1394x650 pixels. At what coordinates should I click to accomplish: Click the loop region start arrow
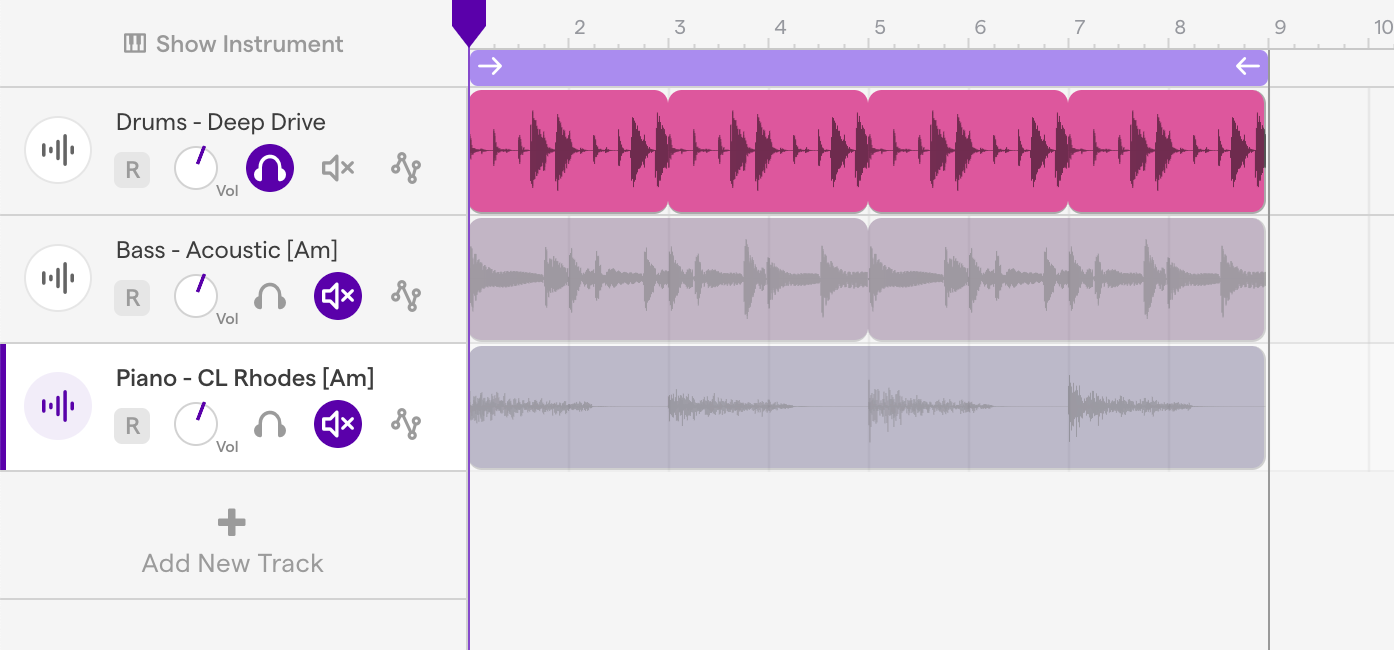click(x=490, y=67)
